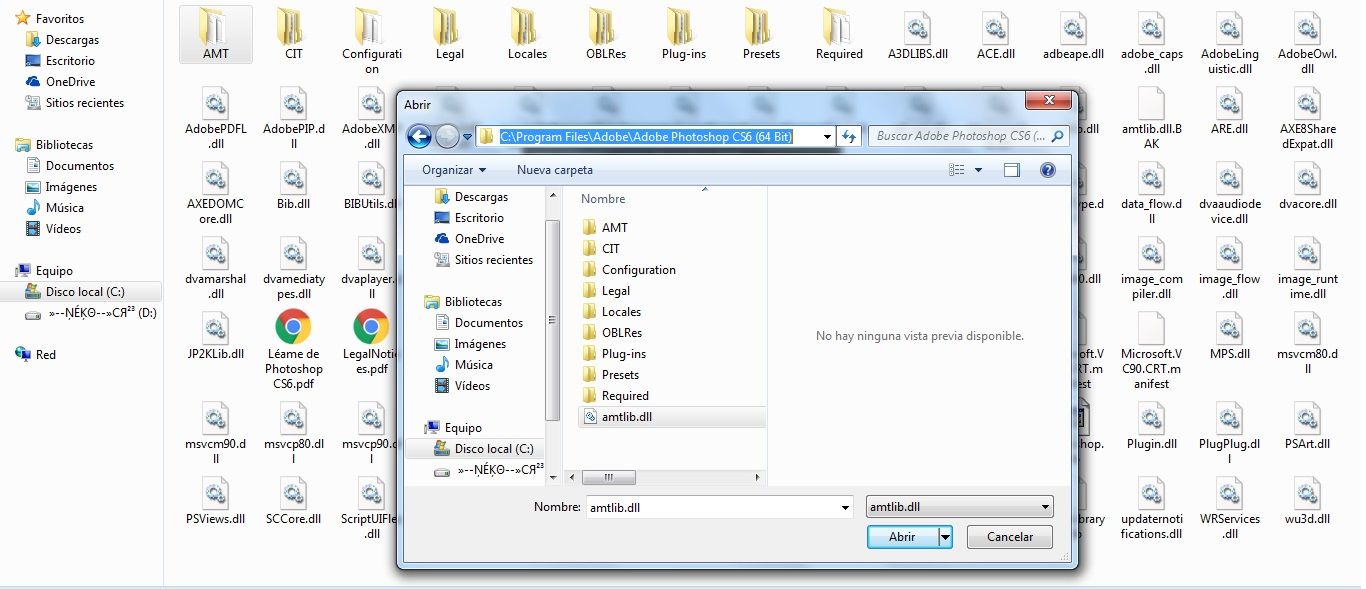Select the image_compiler.dll file icon

point(1151,252)
